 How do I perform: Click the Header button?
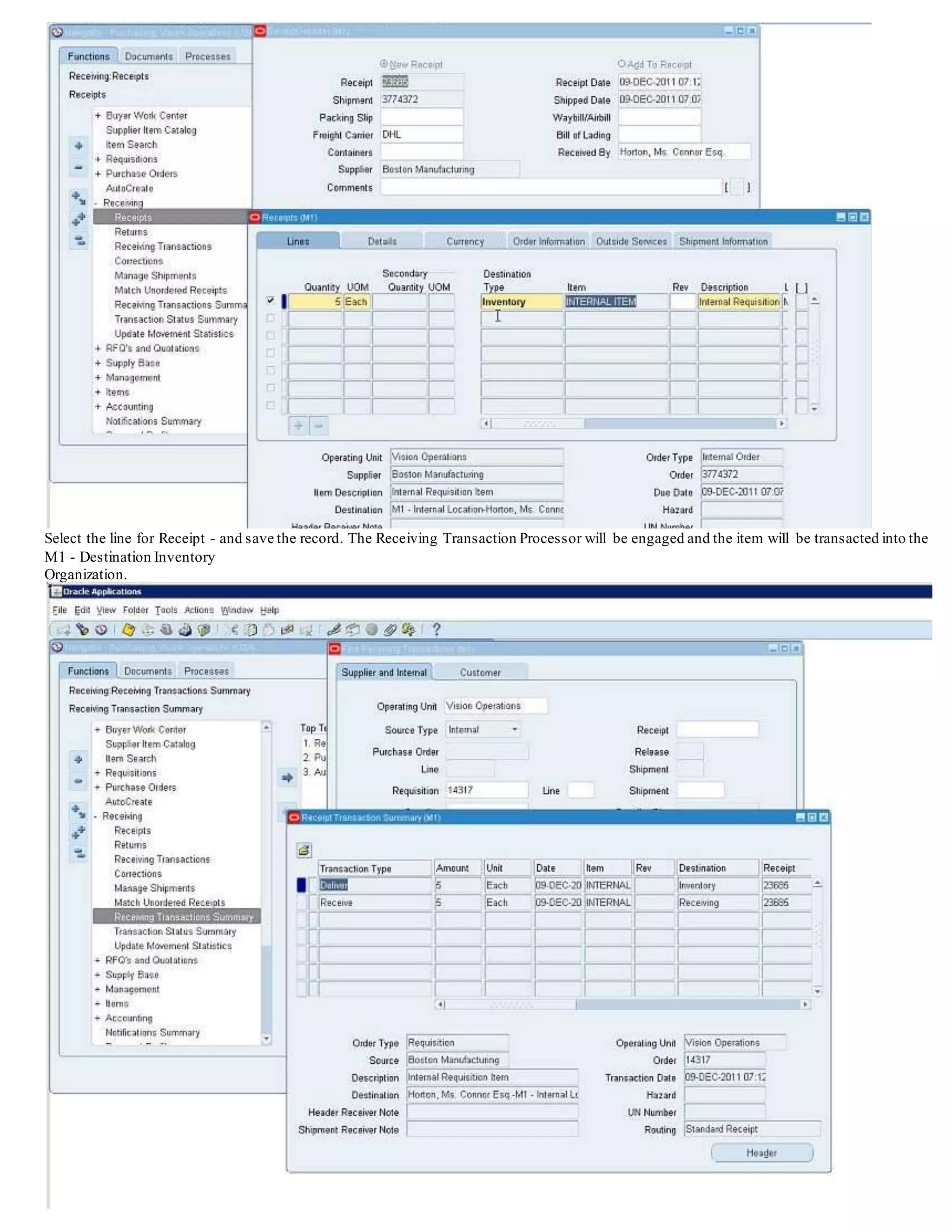(x=762, y=1153)
